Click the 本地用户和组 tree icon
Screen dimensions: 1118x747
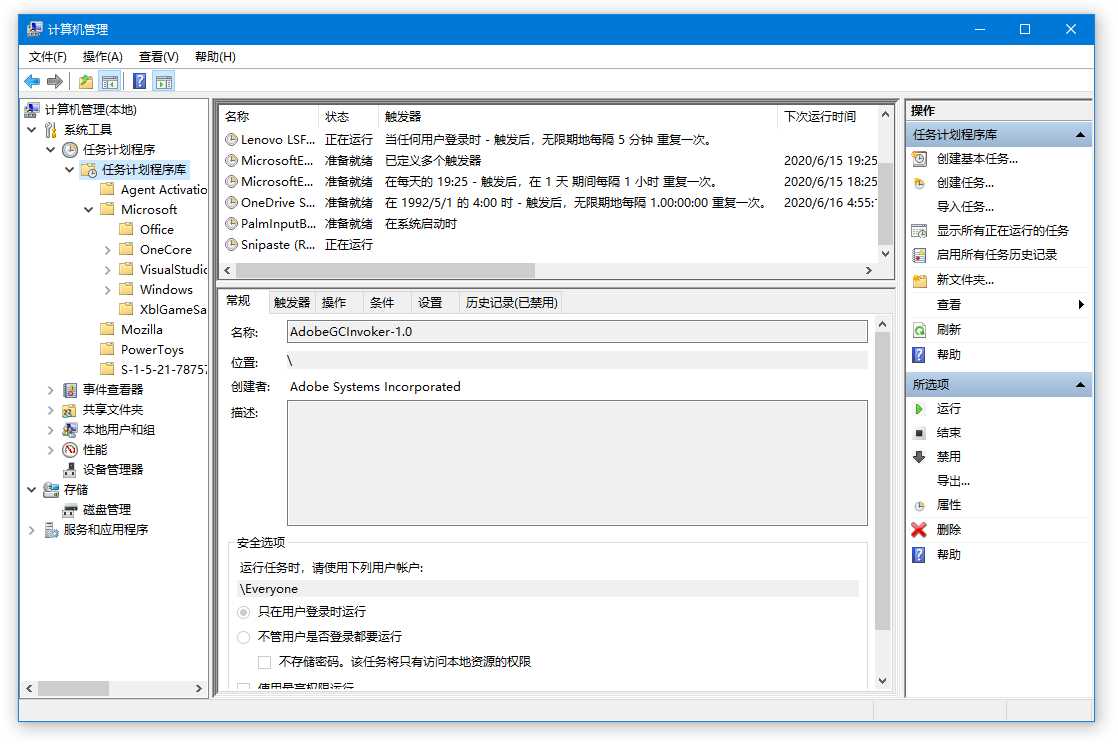(x=70, y=430)
